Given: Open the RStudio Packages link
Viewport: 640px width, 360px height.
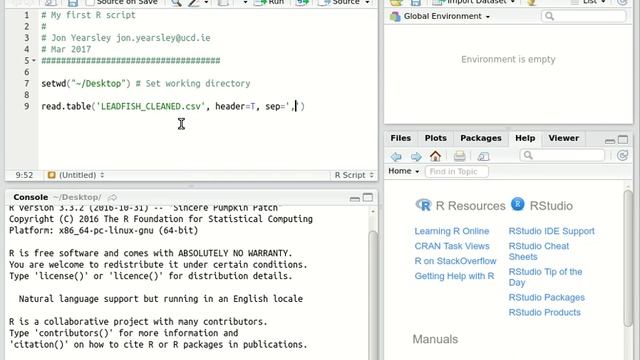Looking at the screenshot, I should pyautogui.click(x=547, y=298).
